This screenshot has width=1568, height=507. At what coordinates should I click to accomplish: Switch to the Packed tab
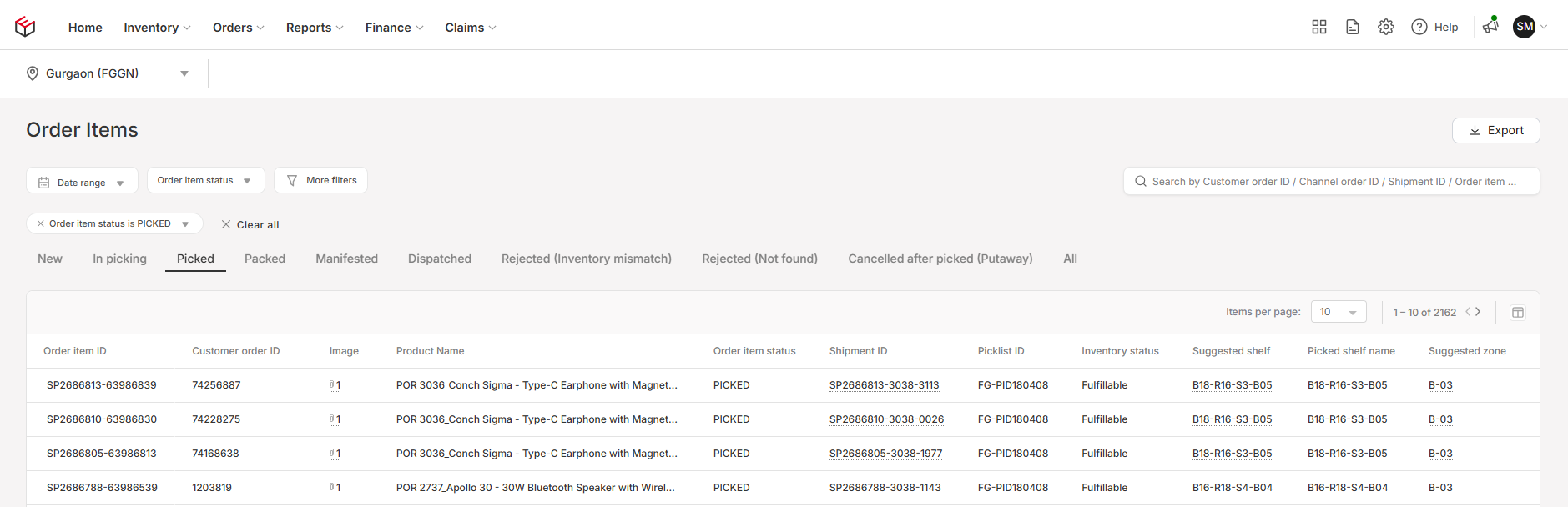pyautogui.click(x=265, y=259)
